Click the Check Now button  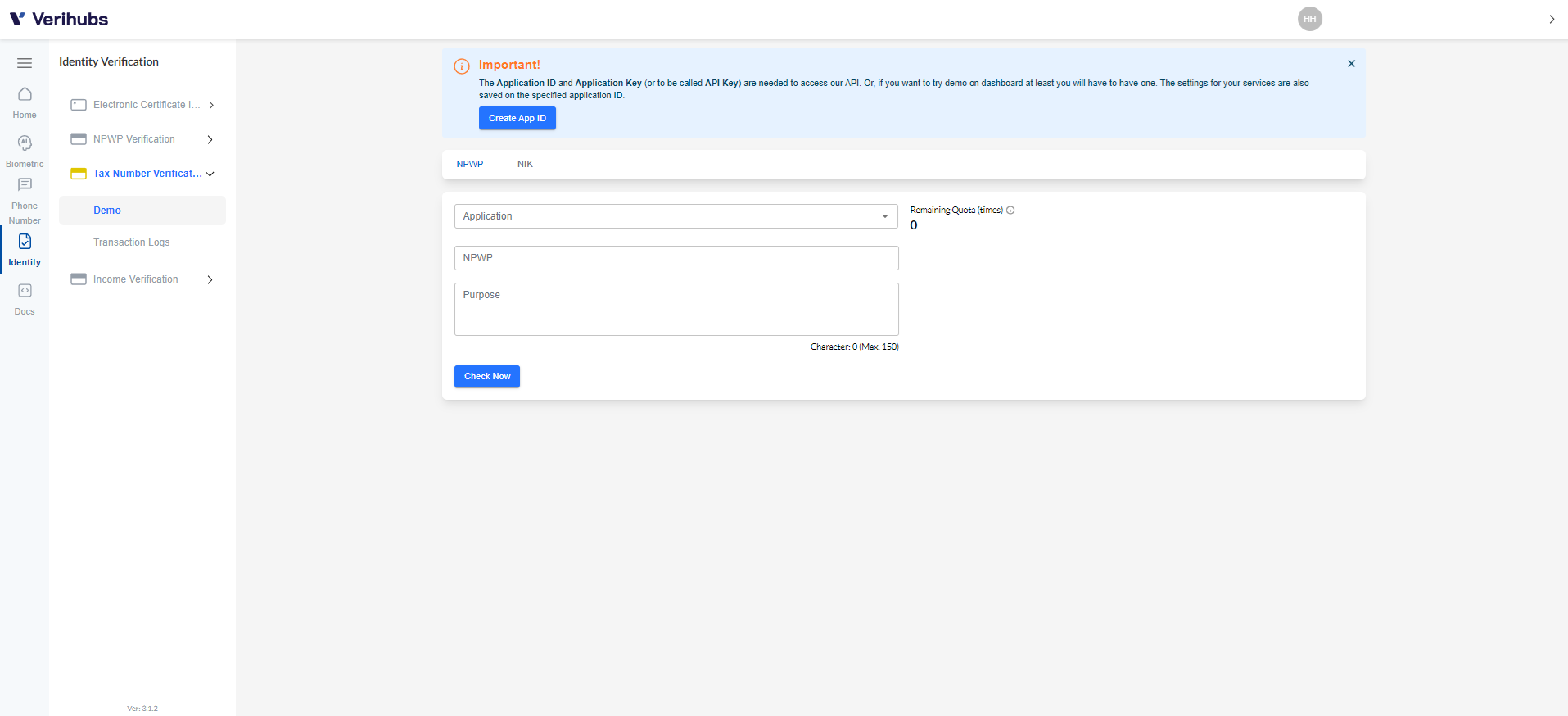coord(487,376)
